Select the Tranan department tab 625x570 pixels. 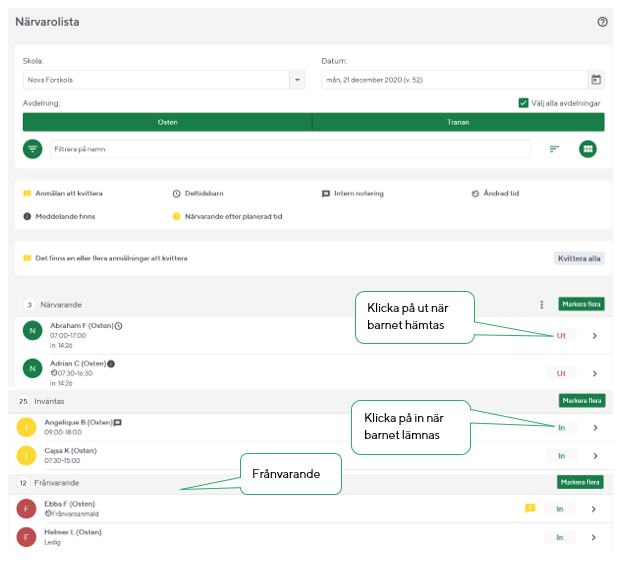coord(458,122)
